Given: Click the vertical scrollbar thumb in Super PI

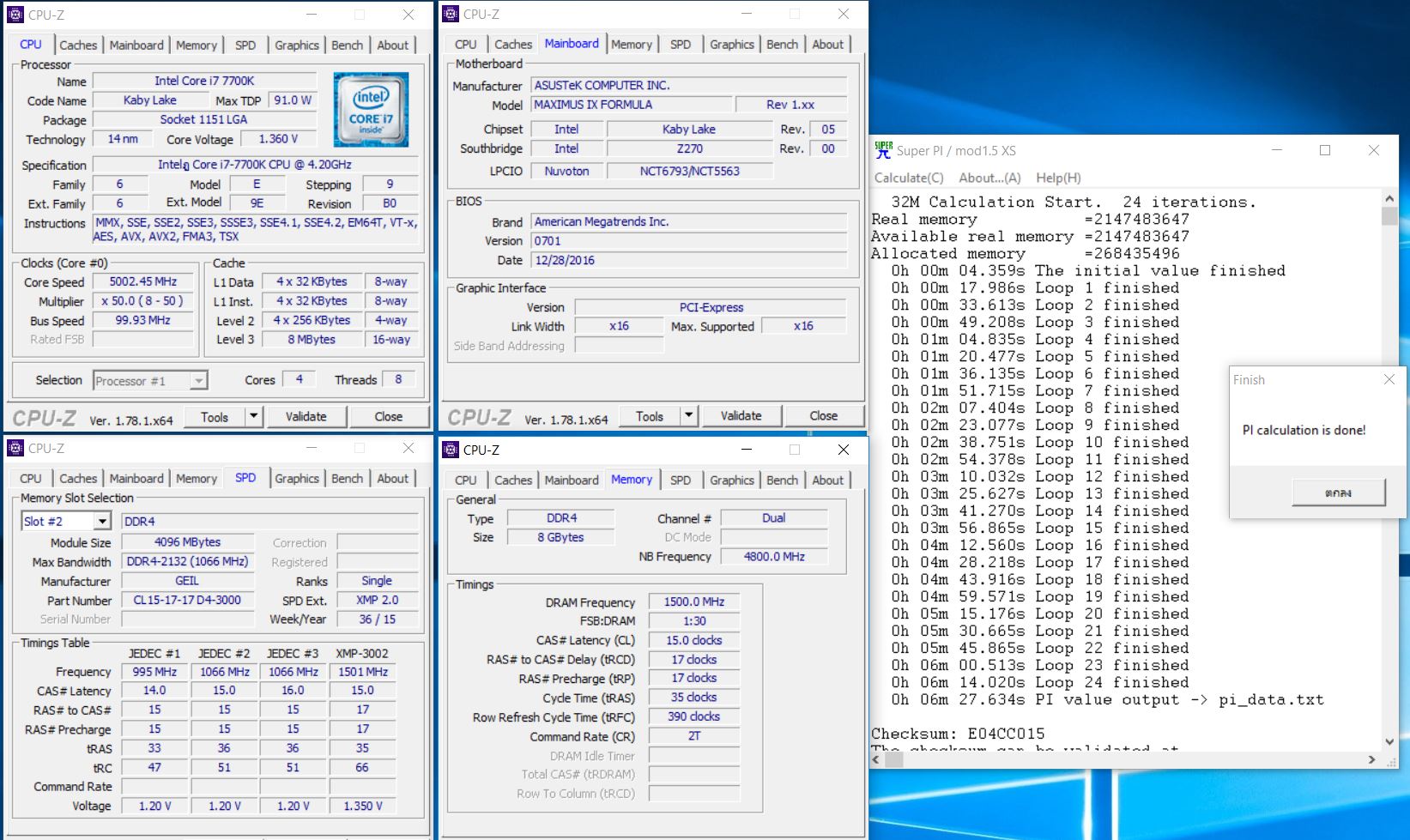Looking at the screenshot, I should [1389, 215].
